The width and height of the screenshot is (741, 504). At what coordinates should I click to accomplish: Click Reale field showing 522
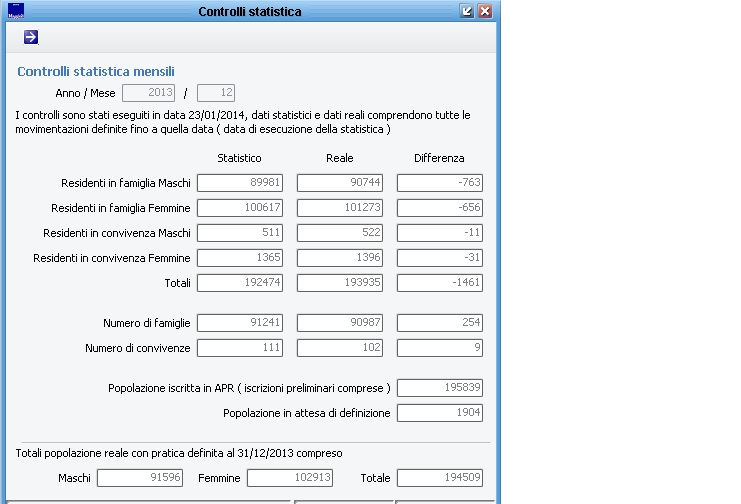[x=340, y=233]
